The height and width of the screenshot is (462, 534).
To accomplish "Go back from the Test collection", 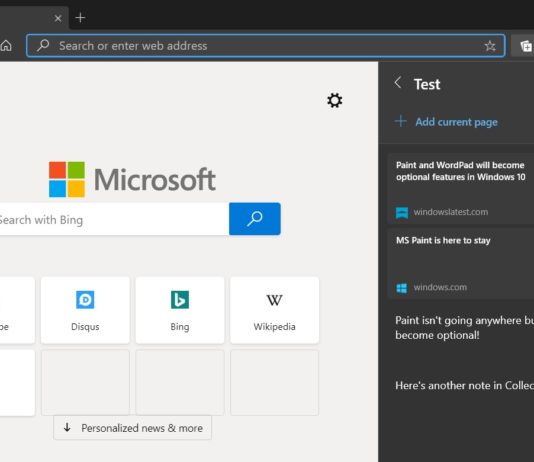I will 398,82.
